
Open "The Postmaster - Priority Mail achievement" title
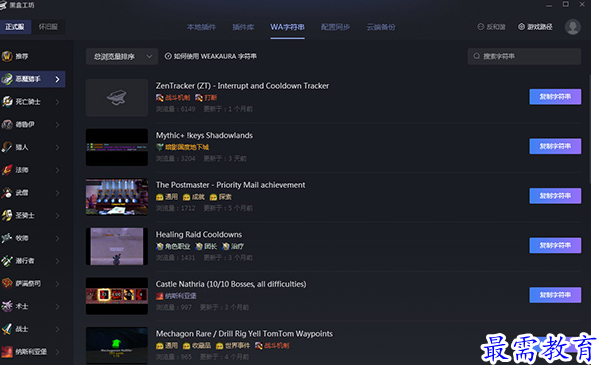(230, 185)
